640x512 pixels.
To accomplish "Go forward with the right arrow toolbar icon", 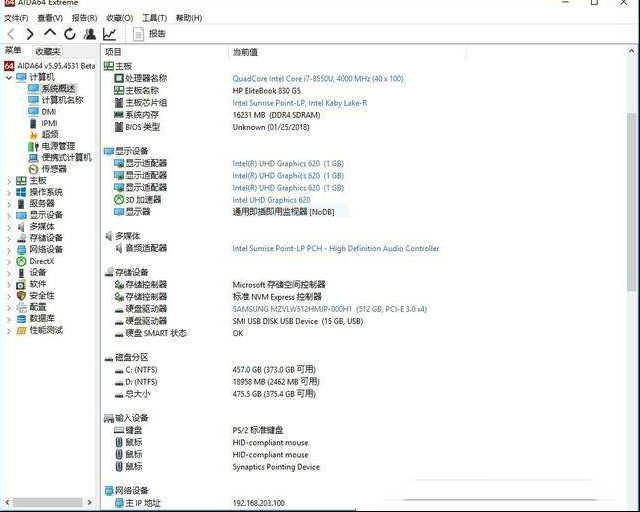I will [x=30, y=34].
